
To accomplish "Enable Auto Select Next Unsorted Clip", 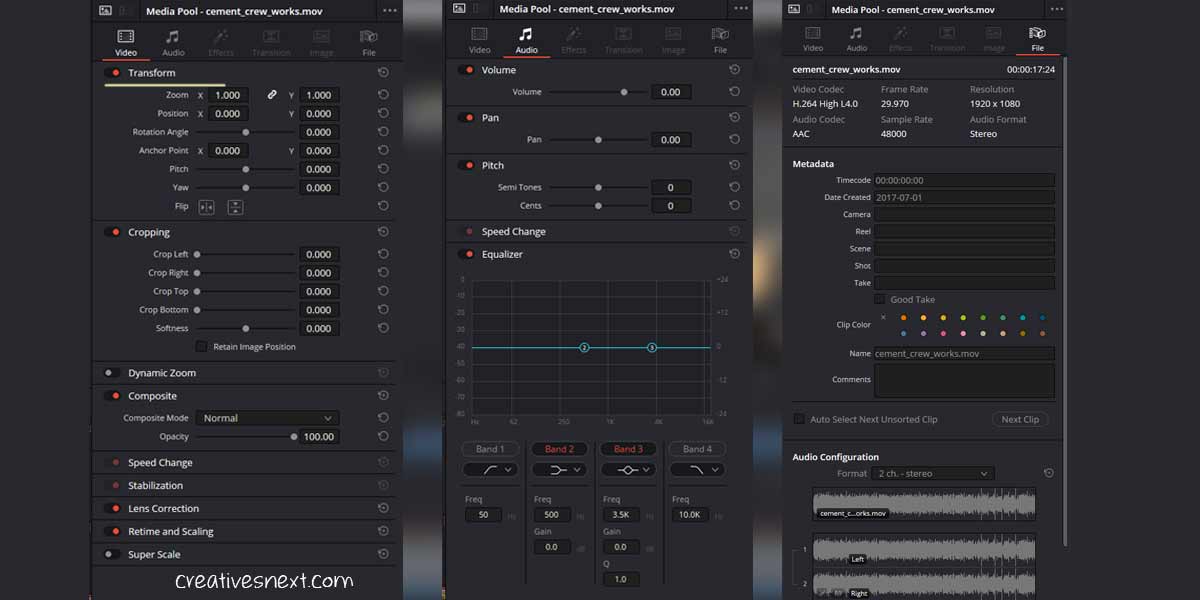I will 799,419.
